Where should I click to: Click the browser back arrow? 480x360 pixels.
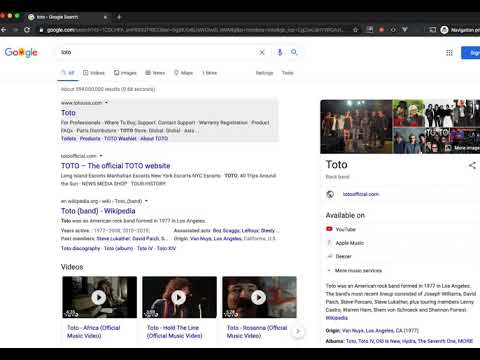click(x=4, y=30)
